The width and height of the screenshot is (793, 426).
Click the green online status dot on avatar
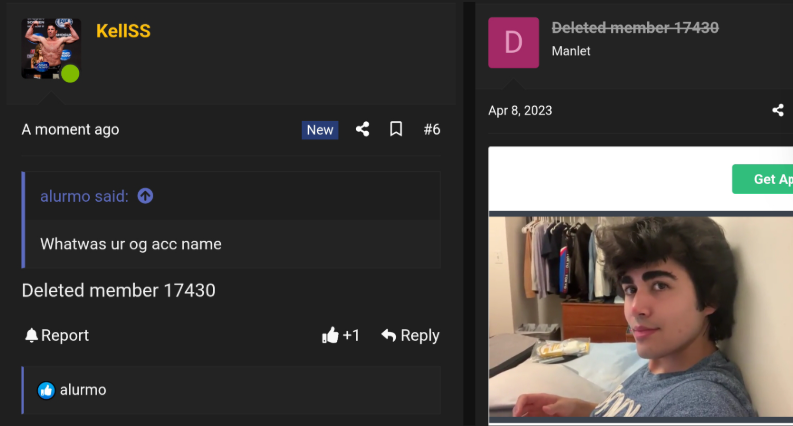click(70, 74)
